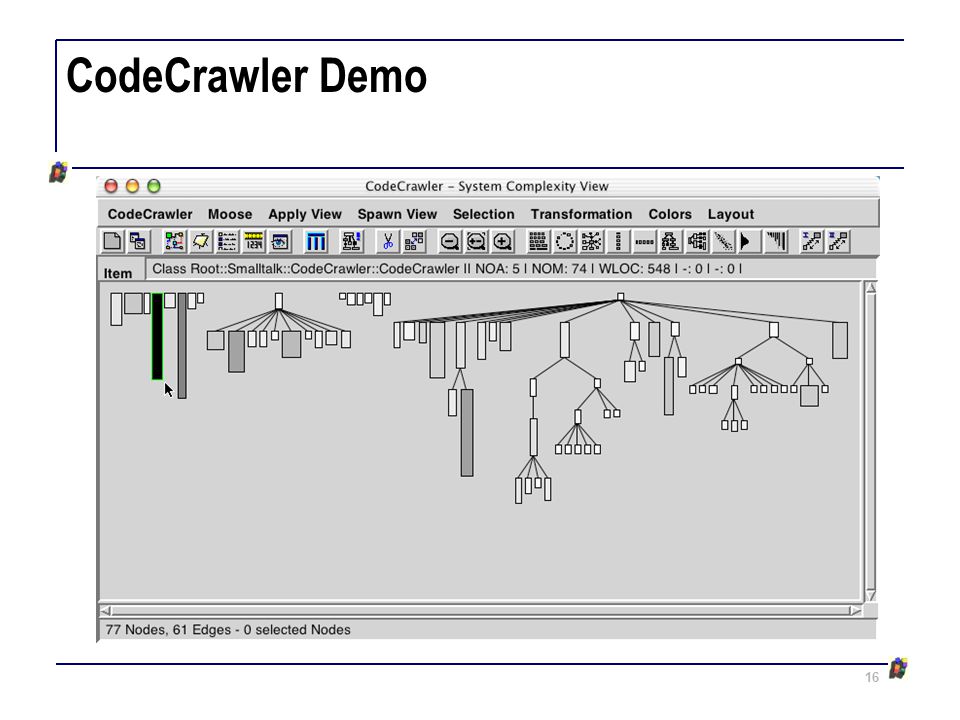Open the Layout menu
The width and height of the screenshot is (960, 720).
coord(731,214)
